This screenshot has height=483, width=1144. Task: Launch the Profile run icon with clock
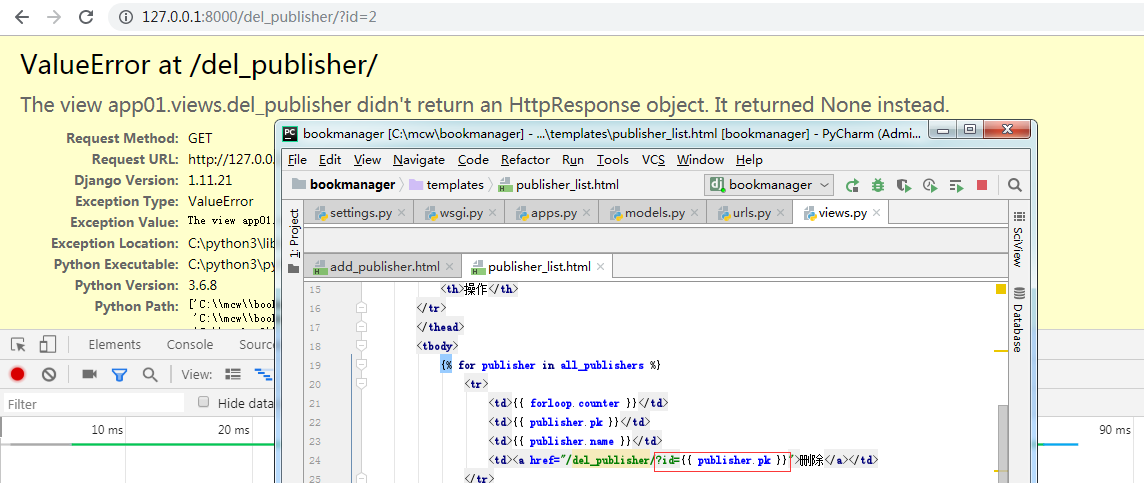point(930,185)
